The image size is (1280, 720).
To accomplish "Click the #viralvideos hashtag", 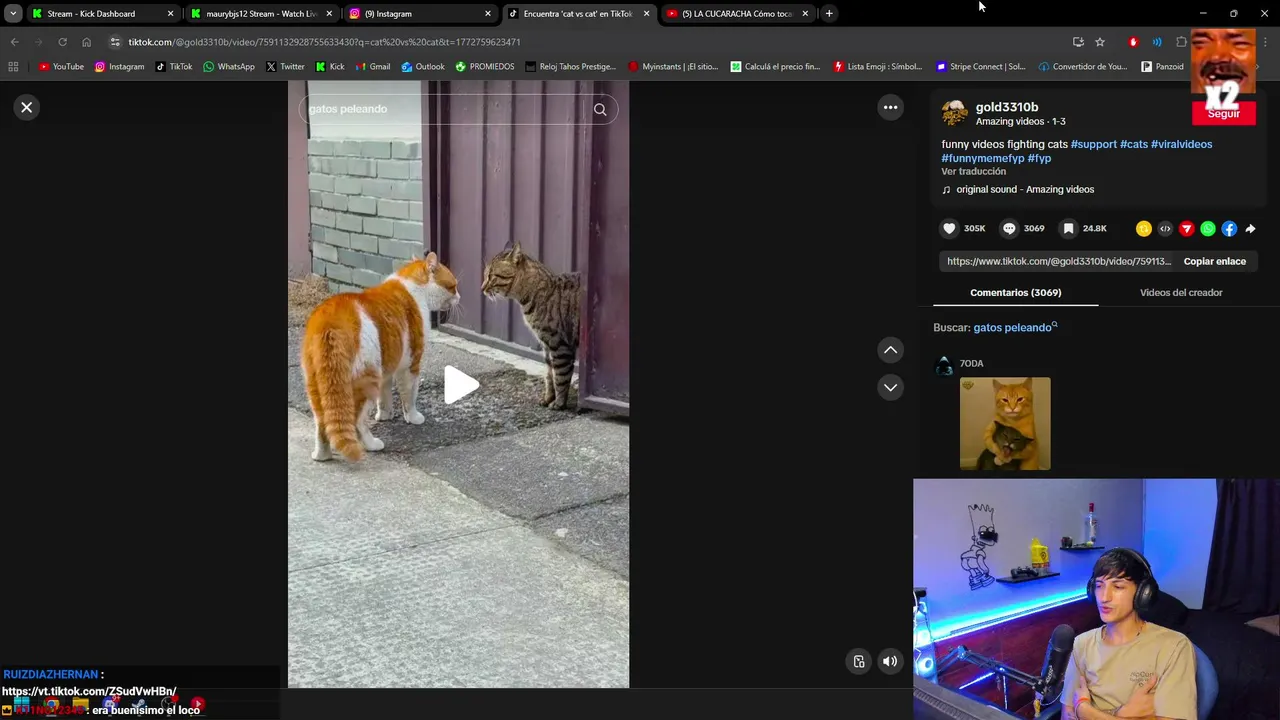I will 1181,144.
